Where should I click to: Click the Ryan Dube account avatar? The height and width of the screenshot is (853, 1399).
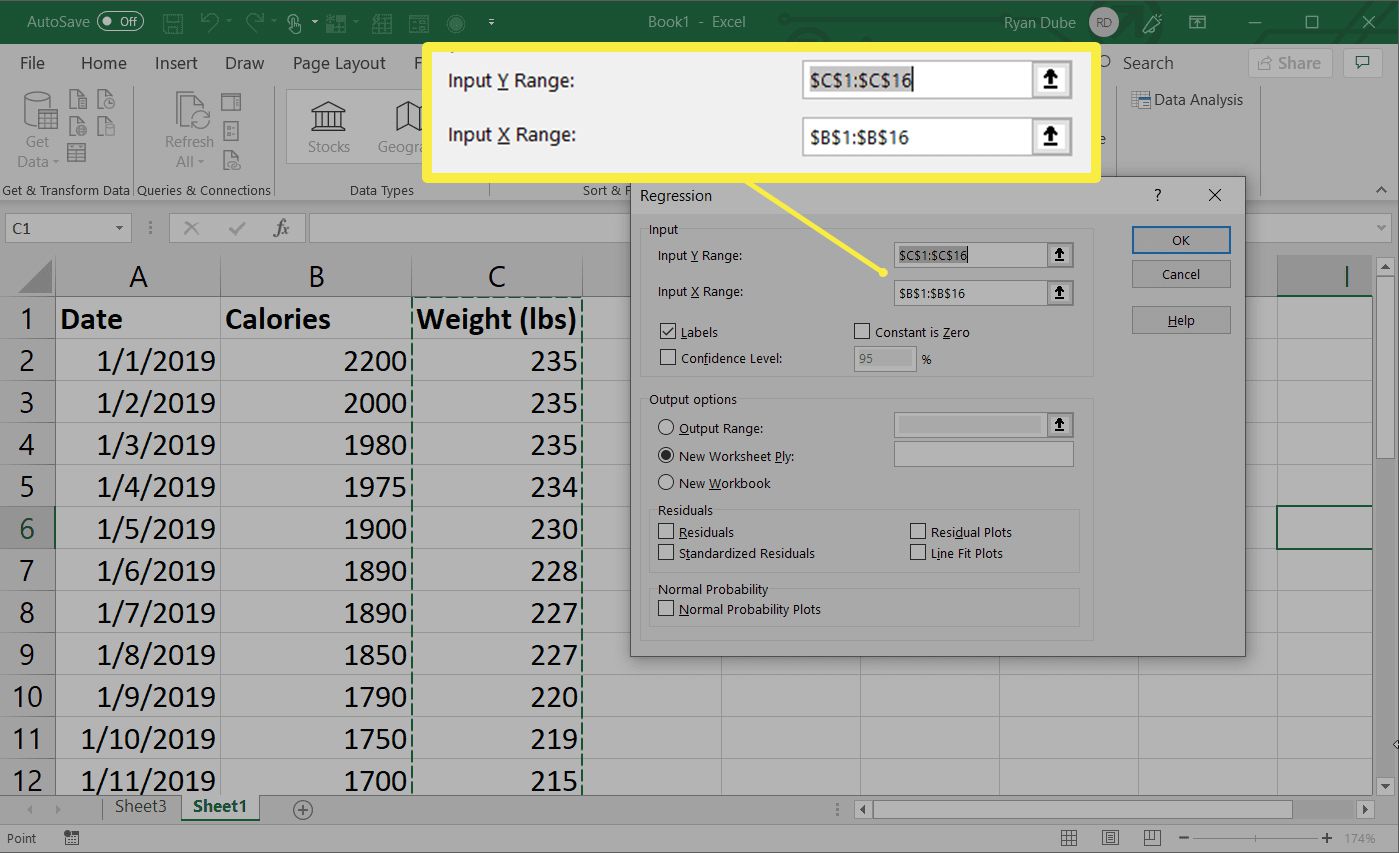pos(1103,22)
